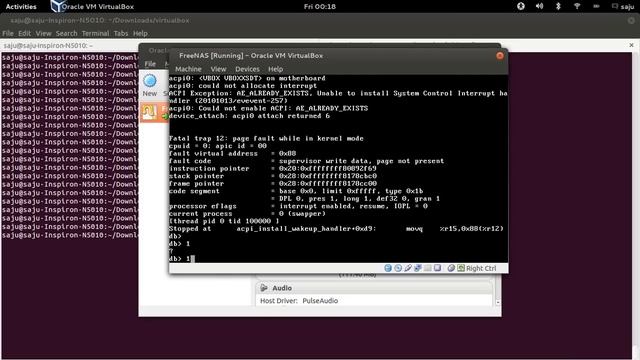
Task: Click the display status icon in VM status bar
Action: [437, 268]
